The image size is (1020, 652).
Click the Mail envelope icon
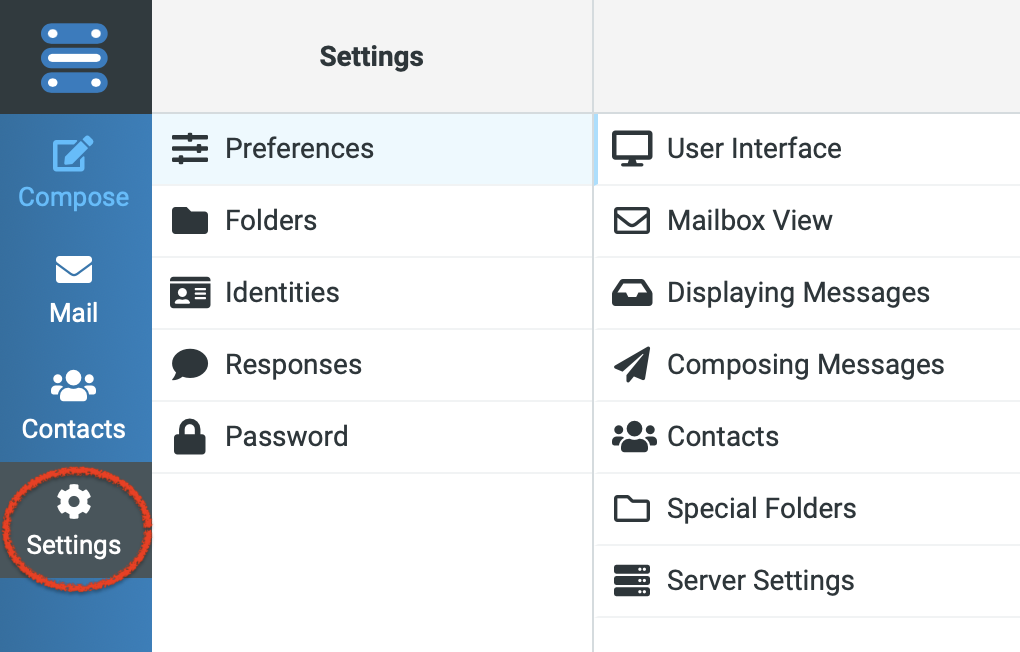click(x=74, y=269)
